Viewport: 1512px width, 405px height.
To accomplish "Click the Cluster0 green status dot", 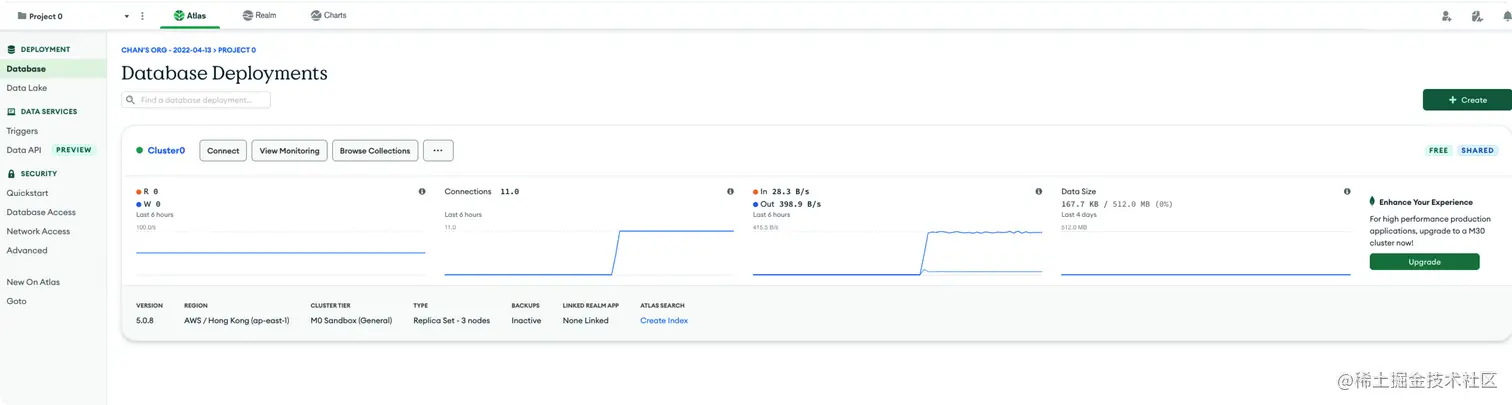I will (139, 150).
